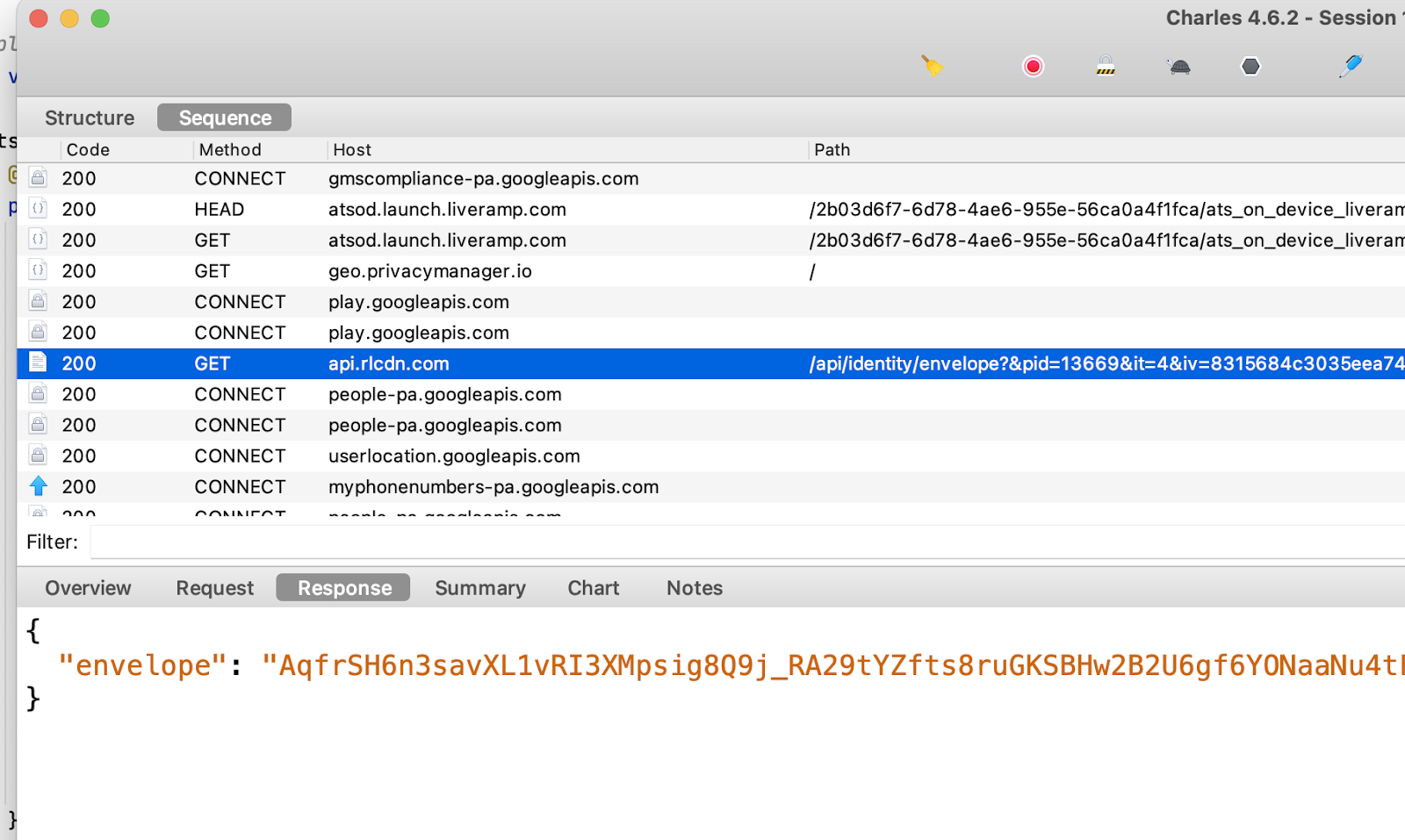Image resolution: width=1405 pixels, height=840 pixels.
Task: Open the Chart tab
Action: [594, 588]
